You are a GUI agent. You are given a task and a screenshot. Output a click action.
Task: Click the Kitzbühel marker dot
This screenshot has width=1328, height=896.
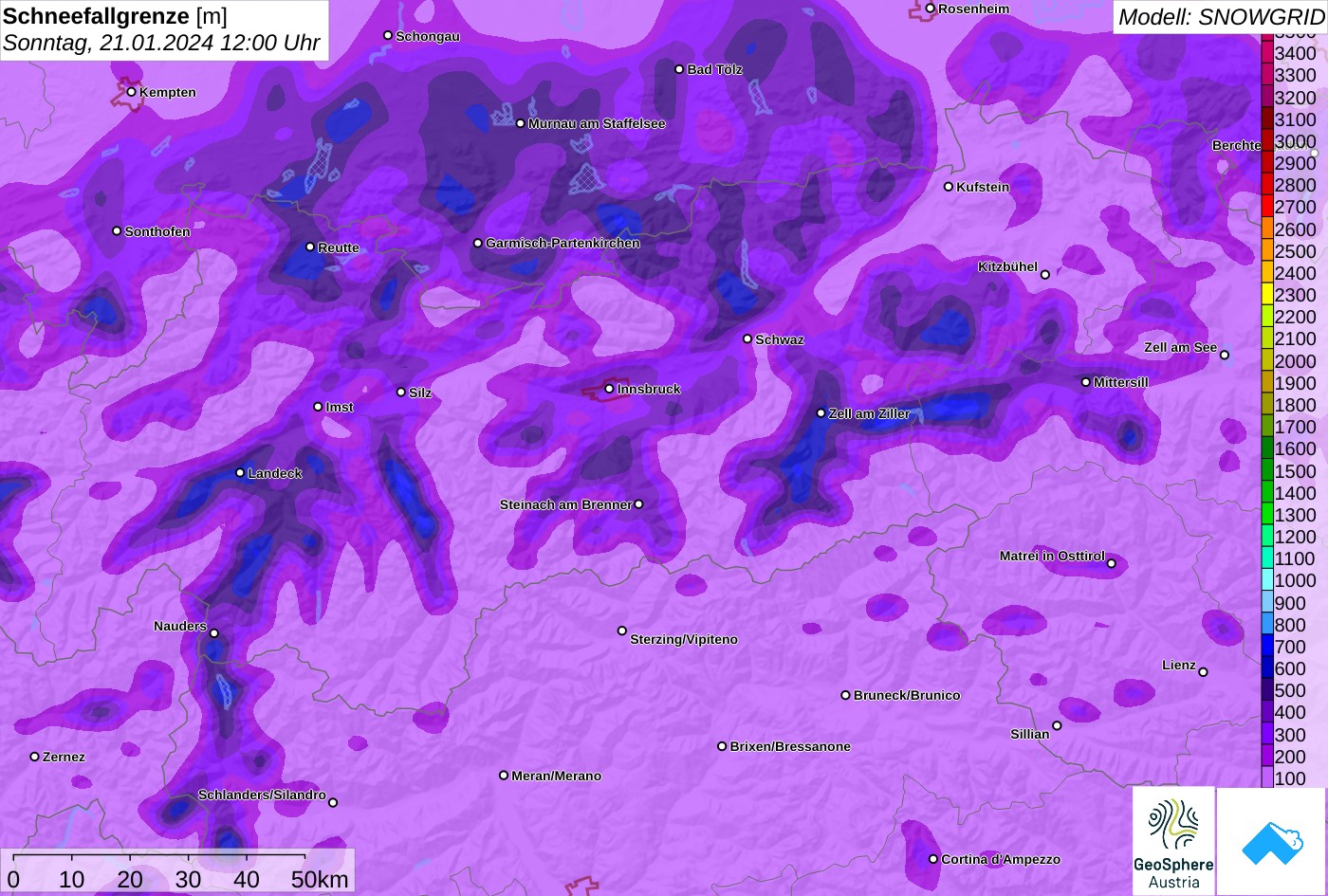1045,275
